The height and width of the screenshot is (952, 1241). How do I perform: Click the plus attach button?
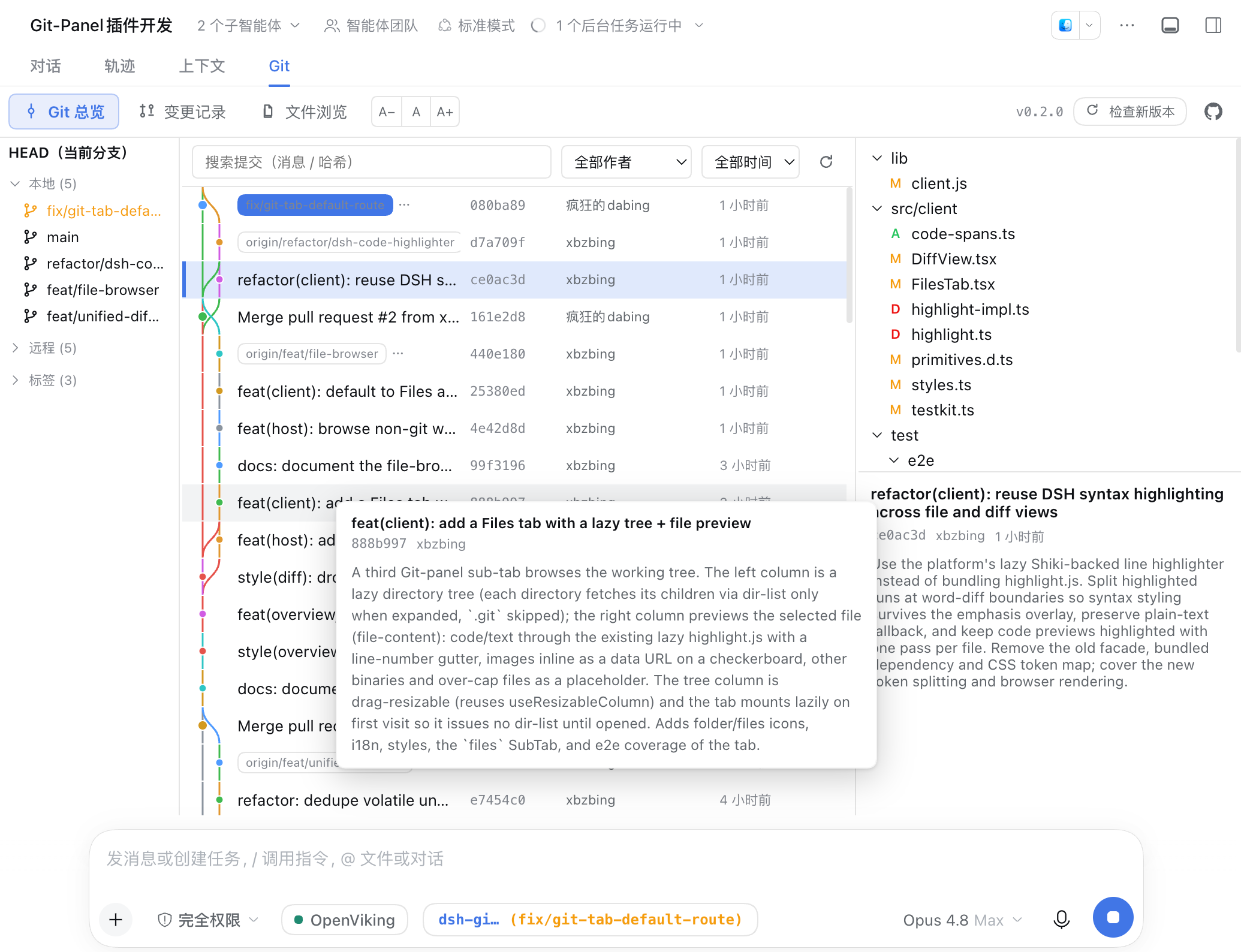(116, 919)
